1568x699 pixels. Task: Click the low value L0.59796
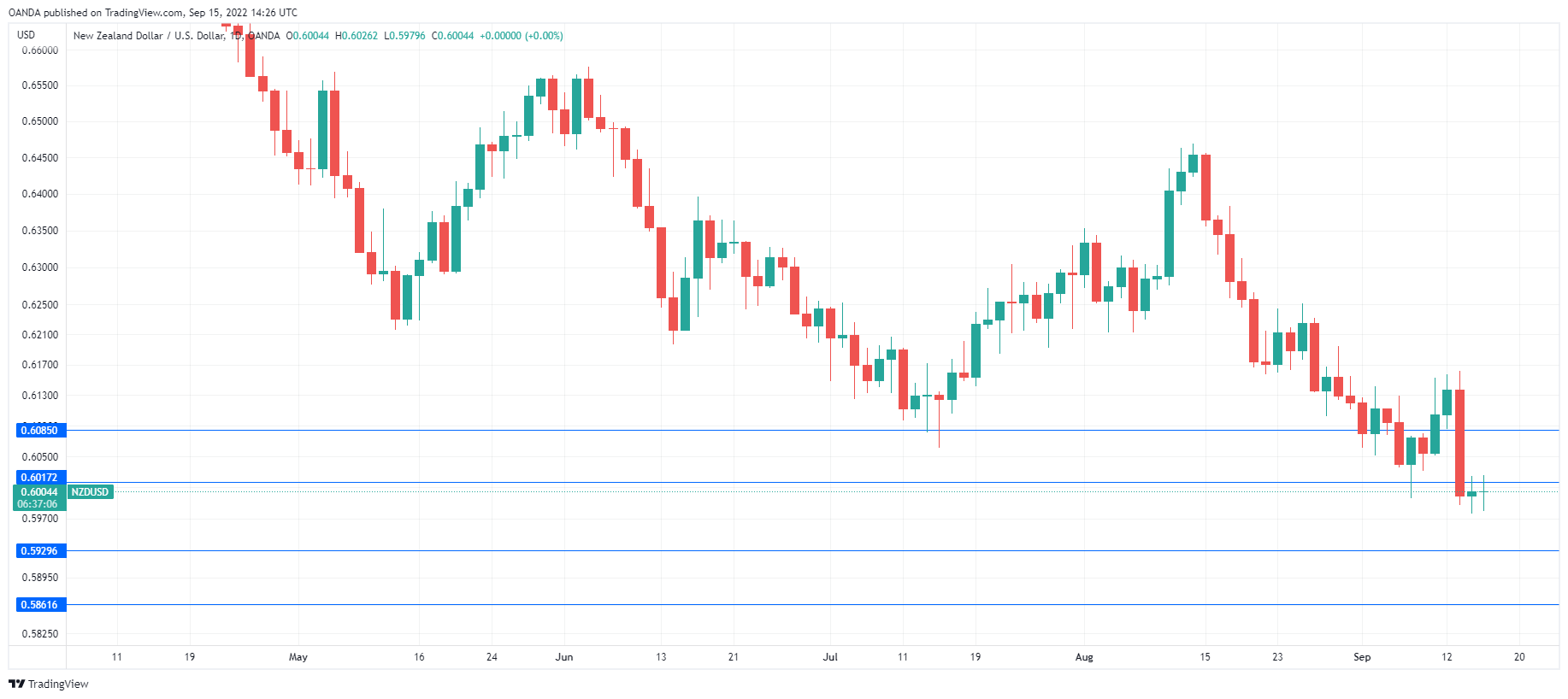[404, 36]
